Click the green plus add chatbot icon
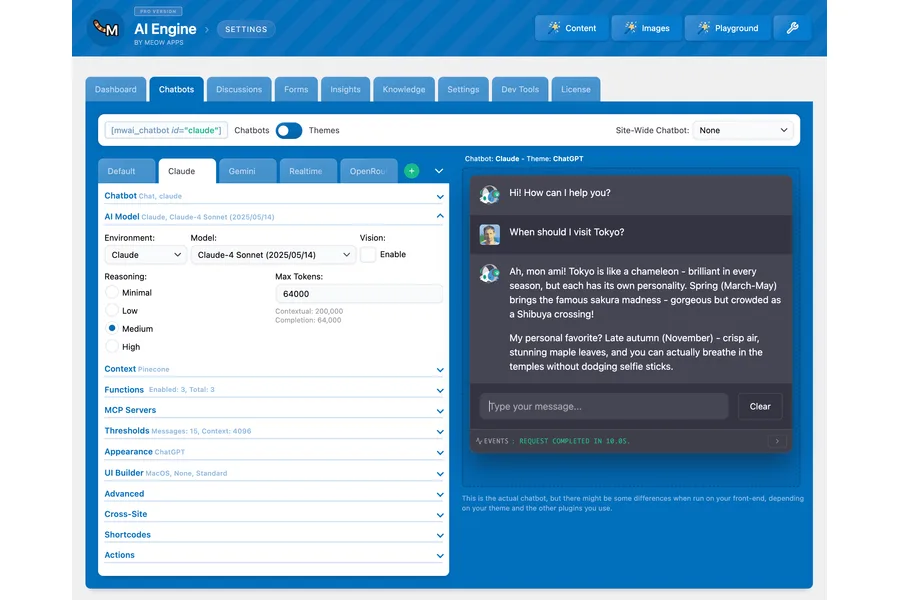 412,171
